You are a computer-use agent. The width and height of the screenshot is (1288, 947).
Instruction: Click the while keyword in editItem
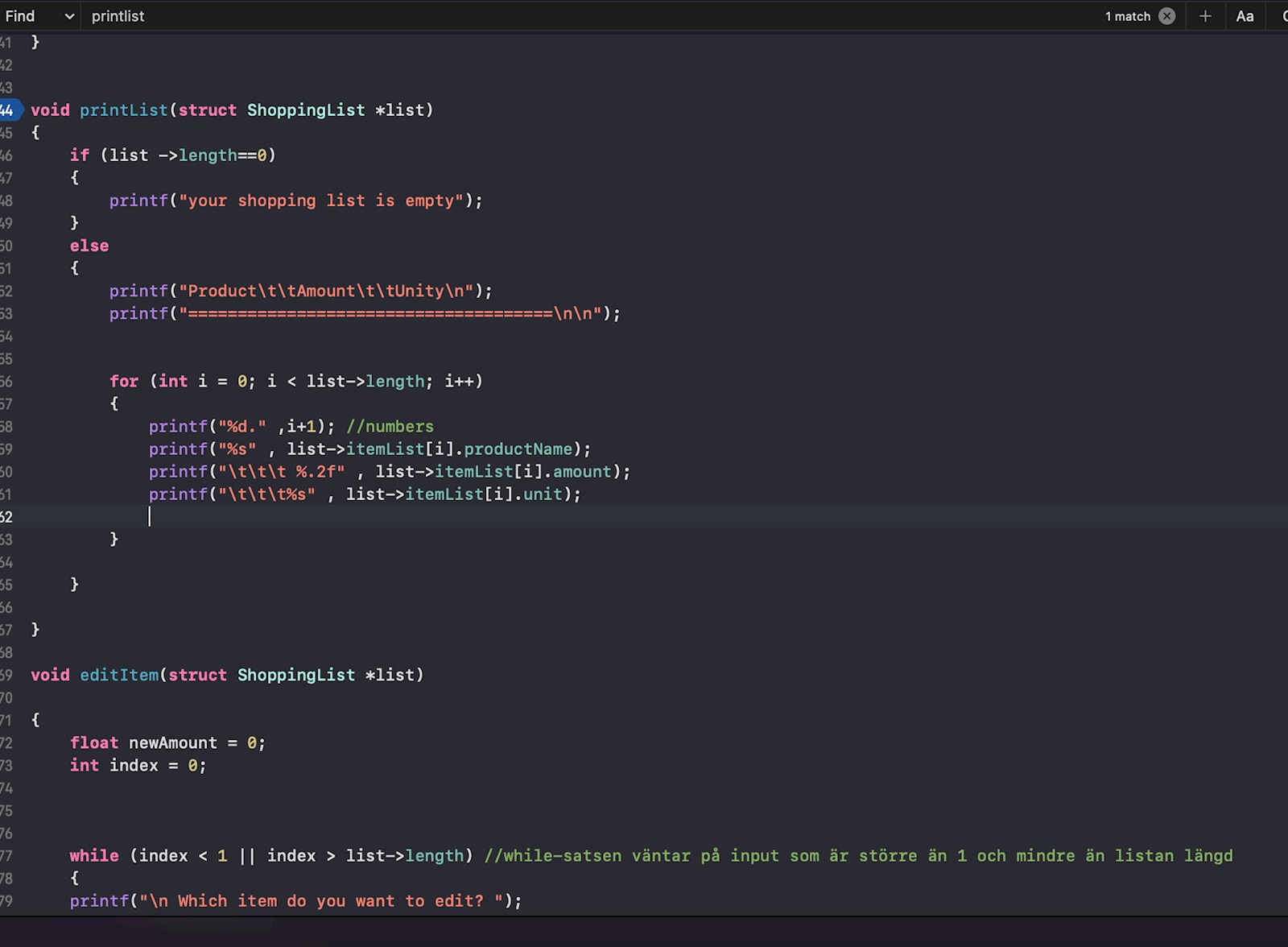pos(94,856)
